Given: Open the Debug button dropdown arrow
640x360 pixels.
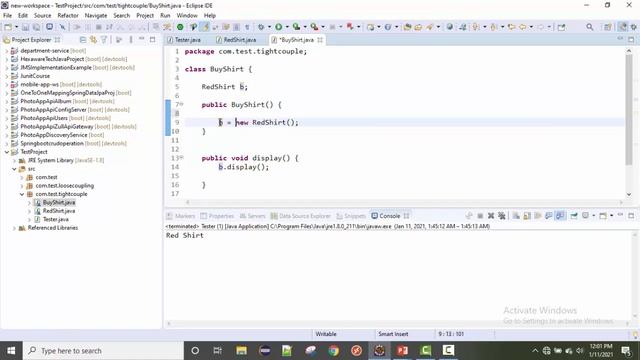Looking at the screenshot, I should (x=269, y=27).
